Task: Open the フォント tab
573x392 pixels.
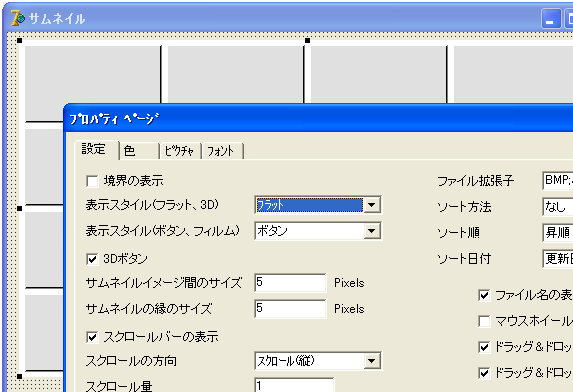Action: (222, 151)
